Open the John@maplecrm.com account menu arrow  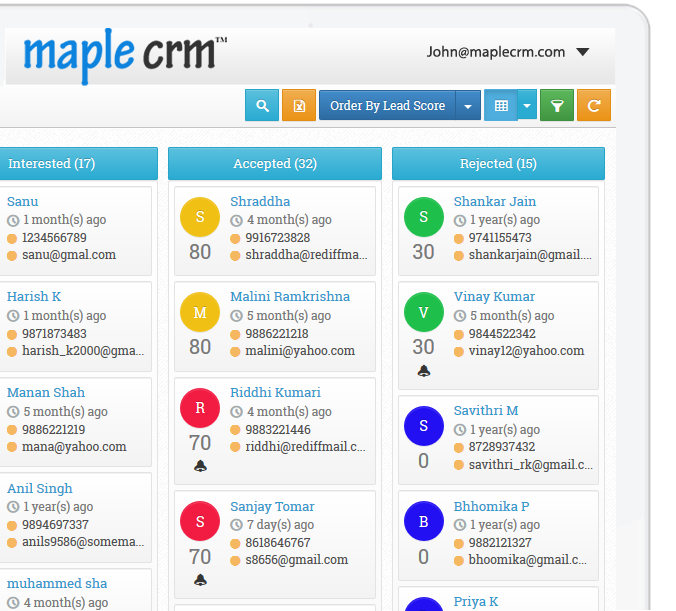pyautogui.click(x=582, y=52)
